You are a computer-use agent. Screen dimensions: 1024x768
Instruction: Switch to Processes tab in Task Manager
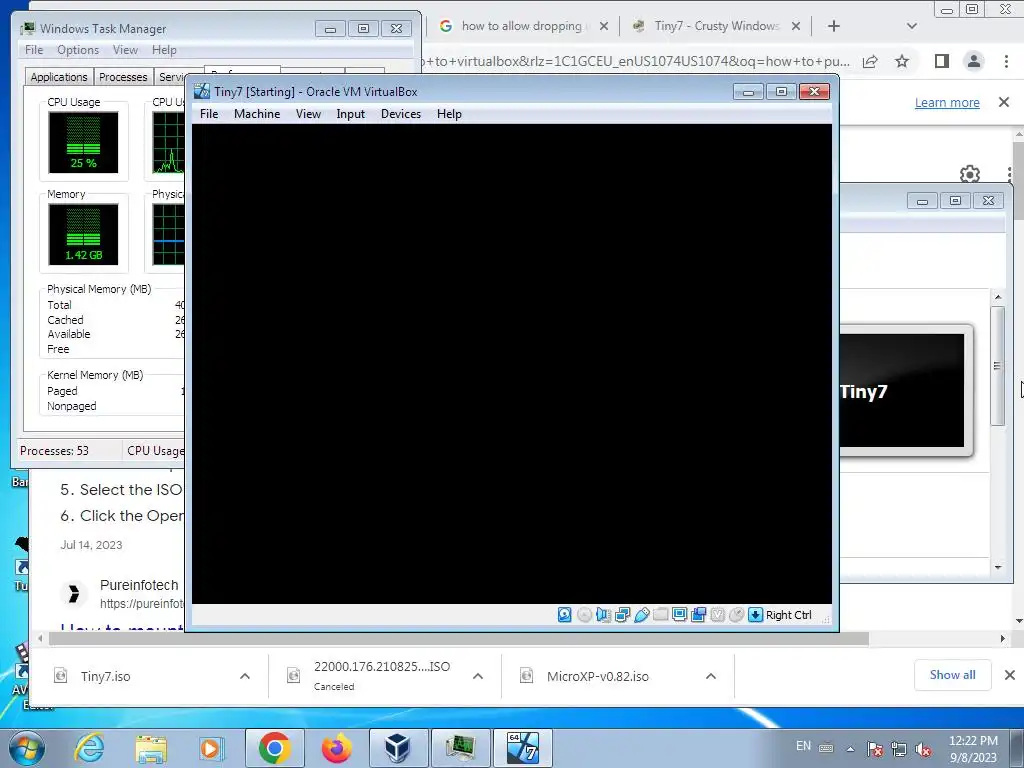[123, 76]
